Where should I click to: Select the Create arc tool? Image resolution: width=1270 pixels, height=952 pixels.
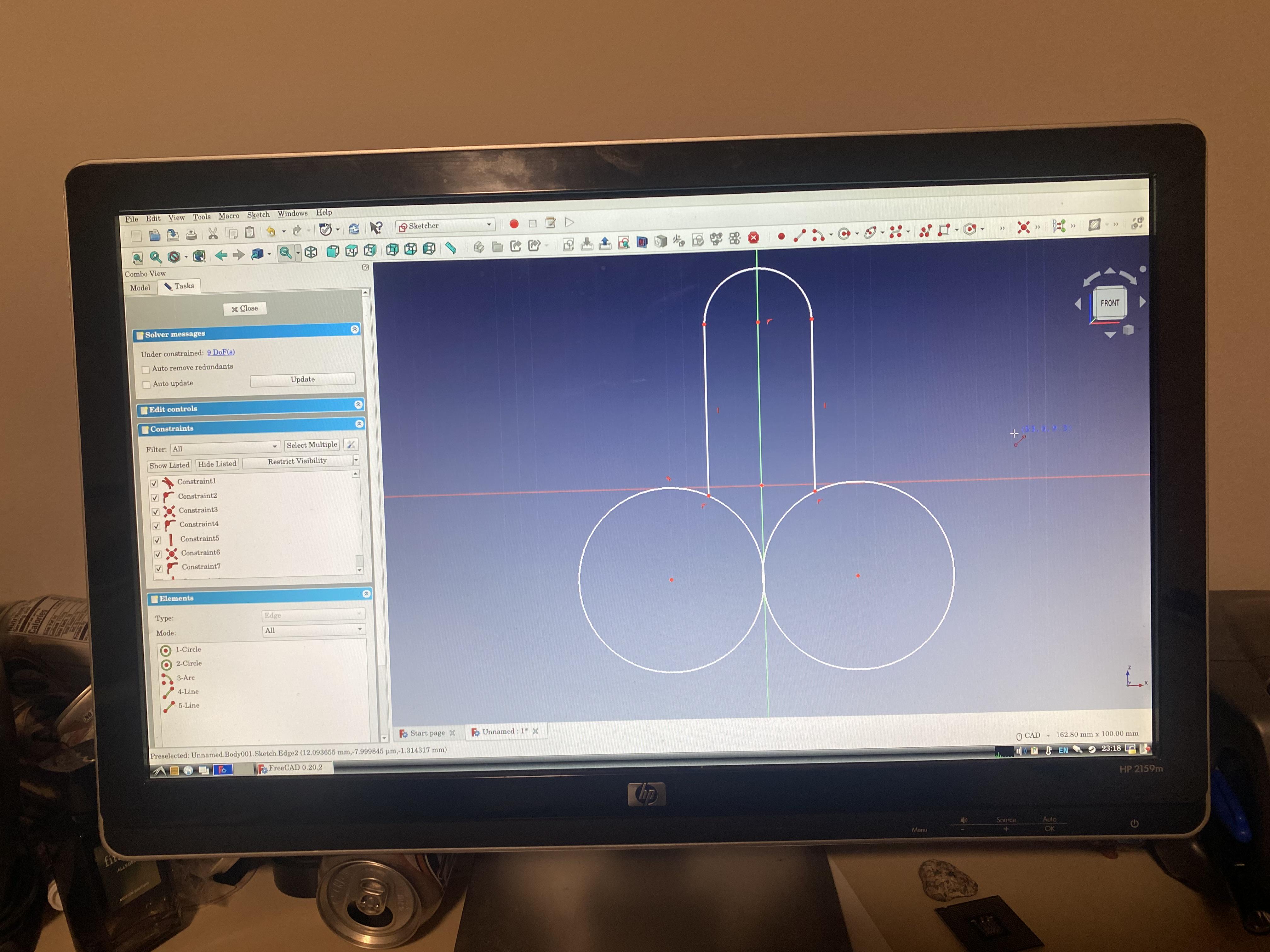click(818, 235)
